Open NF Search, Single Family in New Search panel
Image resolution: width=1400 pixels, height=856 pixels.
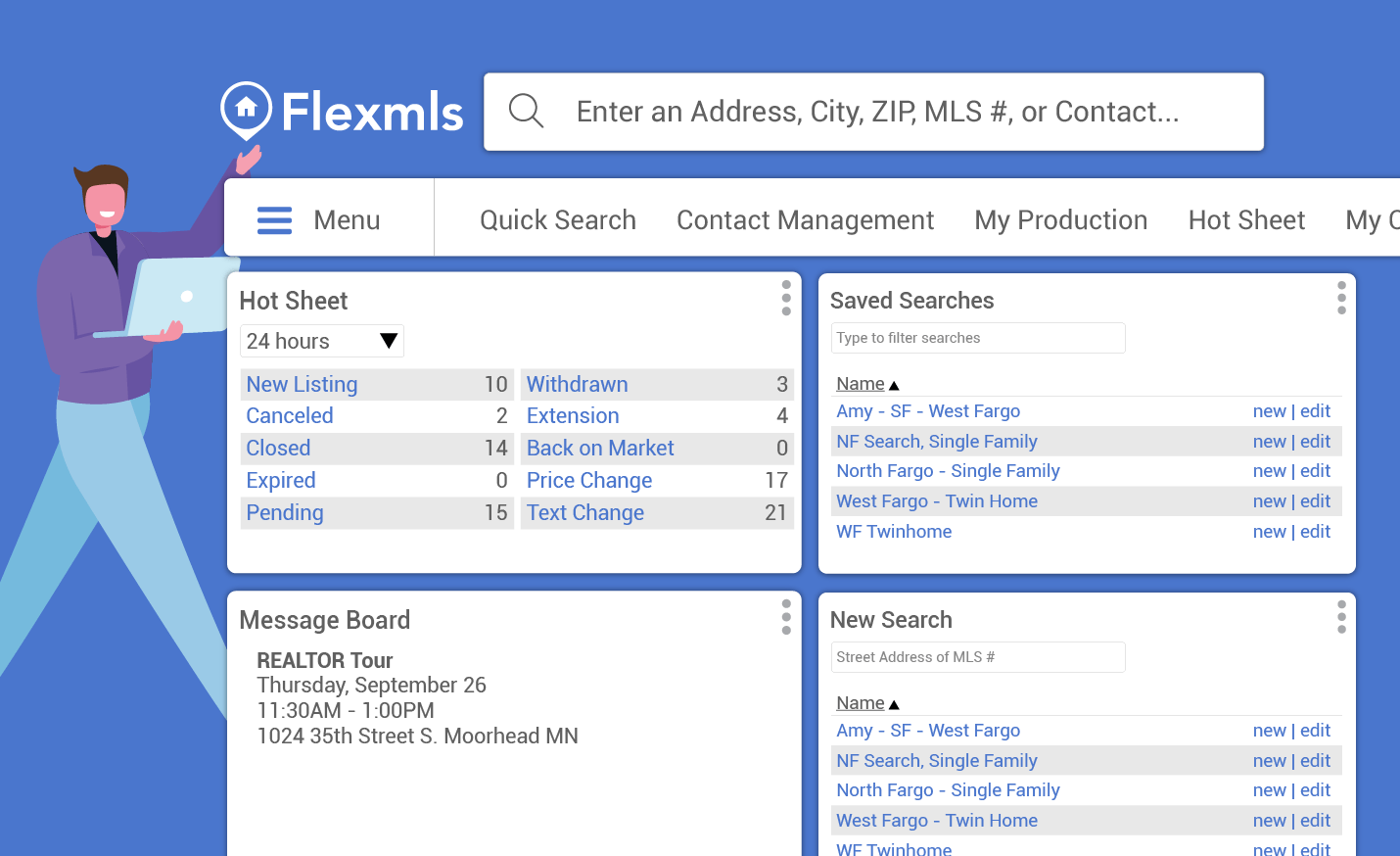[937, 761]
